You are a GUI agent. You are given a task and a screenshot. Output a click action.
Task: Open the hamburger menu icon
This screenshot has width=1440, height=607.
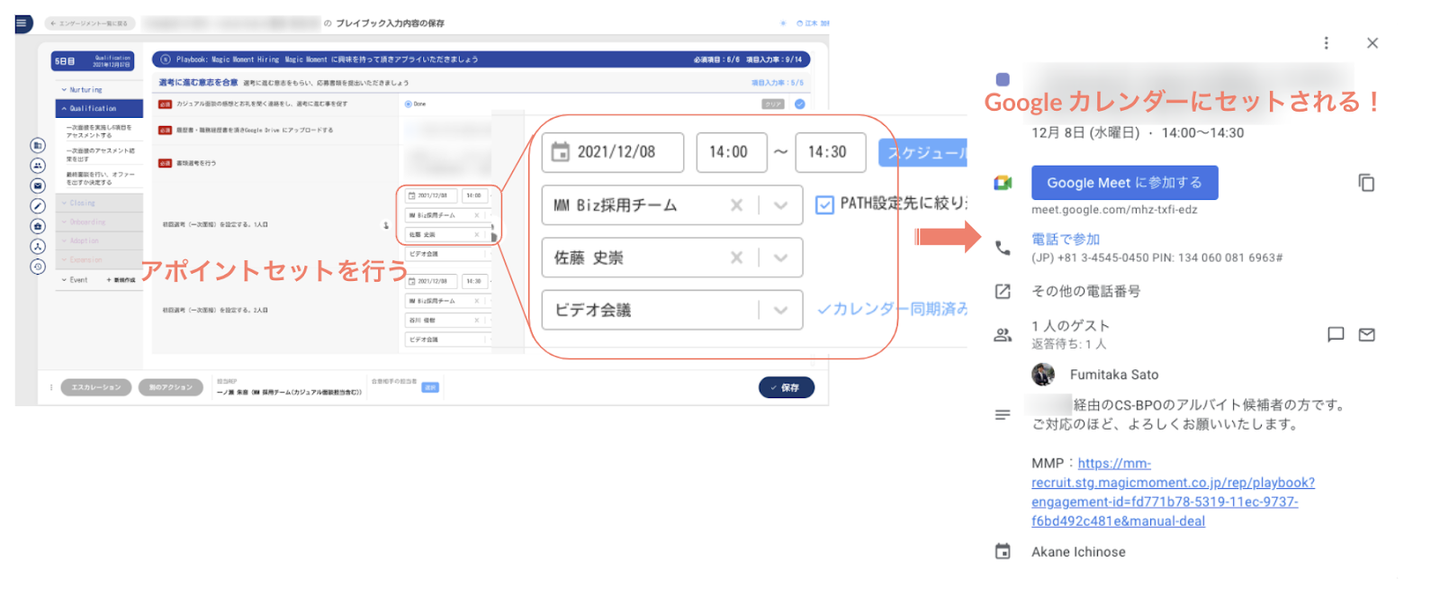(x=23, y=22)
